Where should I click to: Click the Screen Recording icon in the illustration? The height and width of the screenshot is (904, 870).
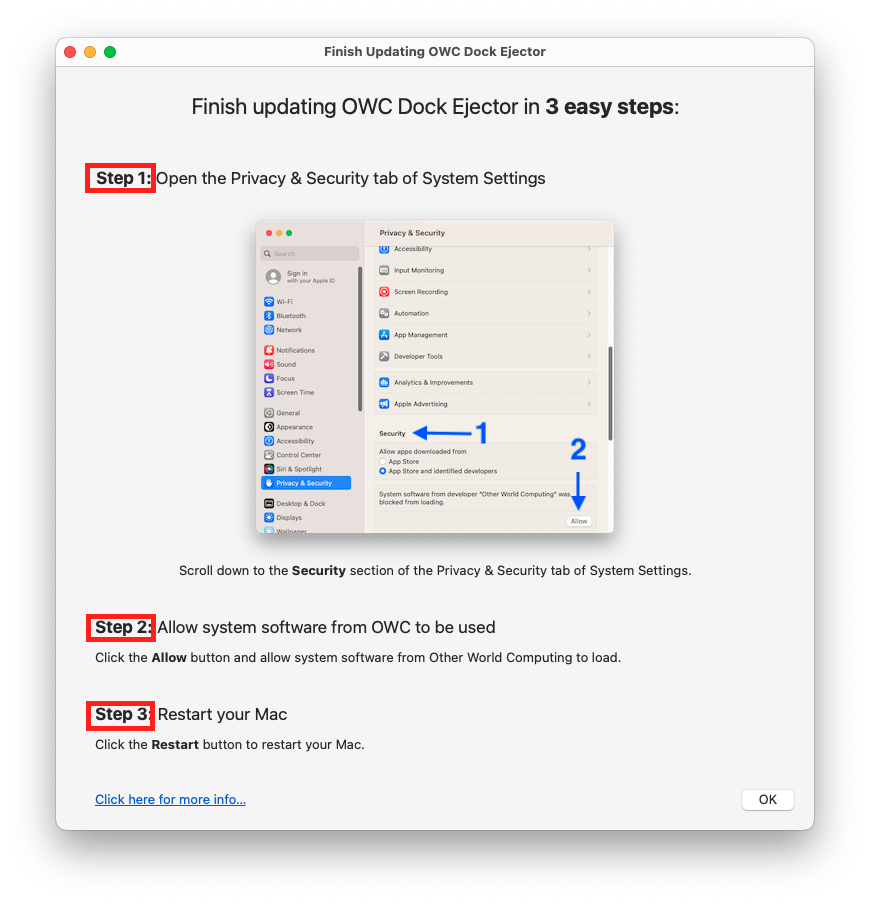[384, 292]
